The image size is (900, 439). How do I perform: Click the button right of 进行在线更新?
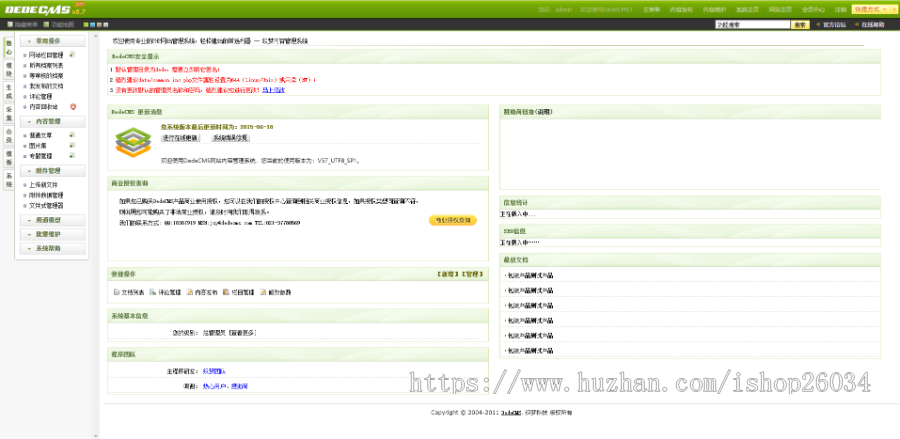(x=230, y=138)
